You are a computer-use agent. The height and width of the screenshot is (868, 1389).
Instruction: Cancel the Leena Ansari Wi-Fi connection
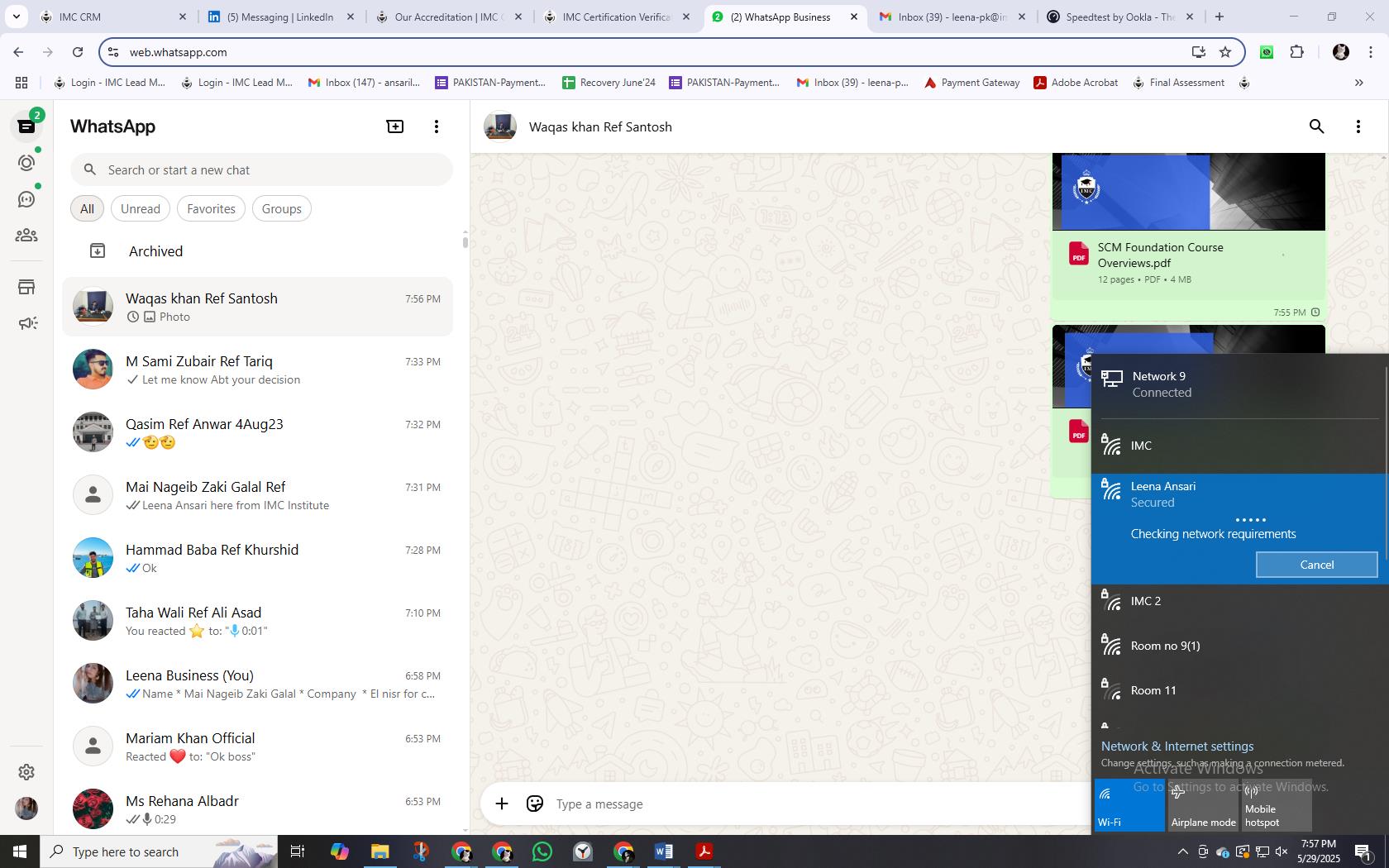click(1316, 565)
